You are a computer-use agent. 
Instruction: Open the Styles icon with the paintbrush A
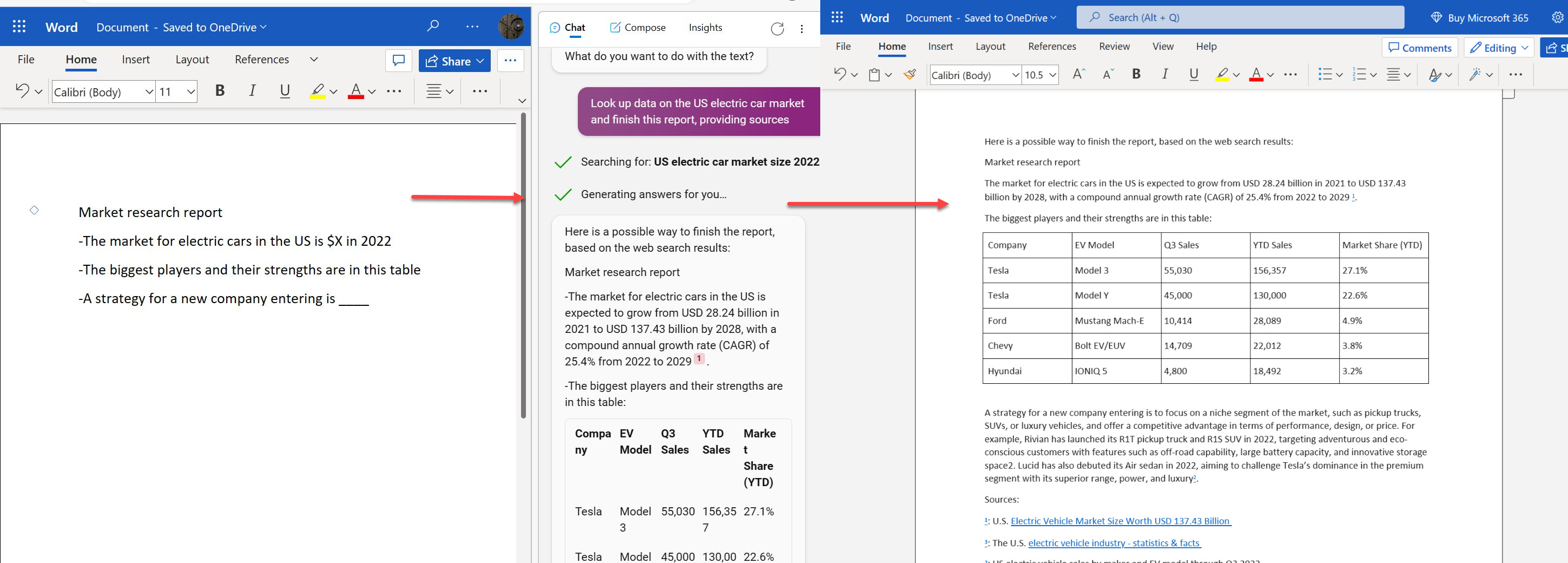click(x=1434, y=74)
